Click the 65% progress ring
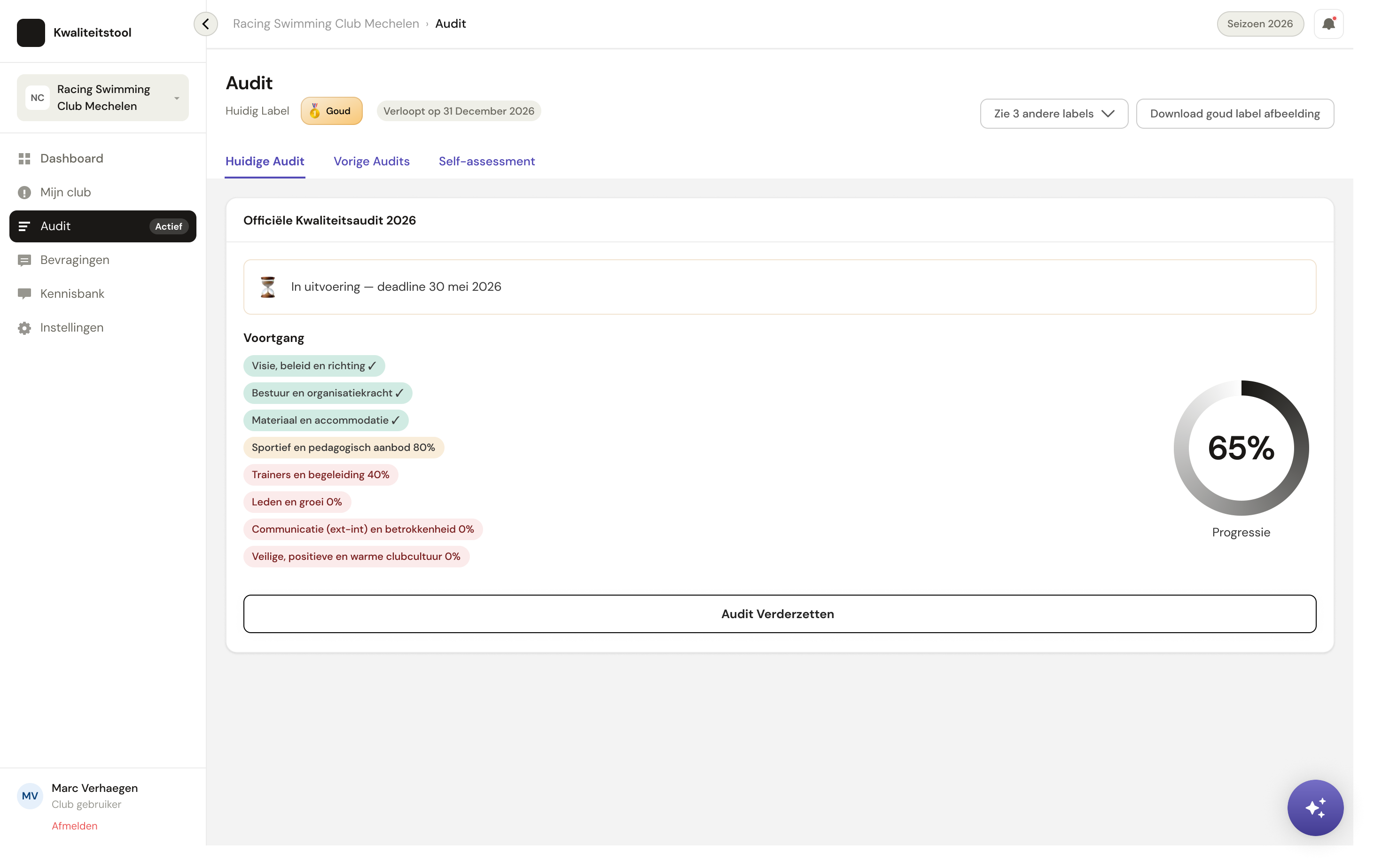The width and height of the screenshot is (1374, 868). (x=1241, y=448)
